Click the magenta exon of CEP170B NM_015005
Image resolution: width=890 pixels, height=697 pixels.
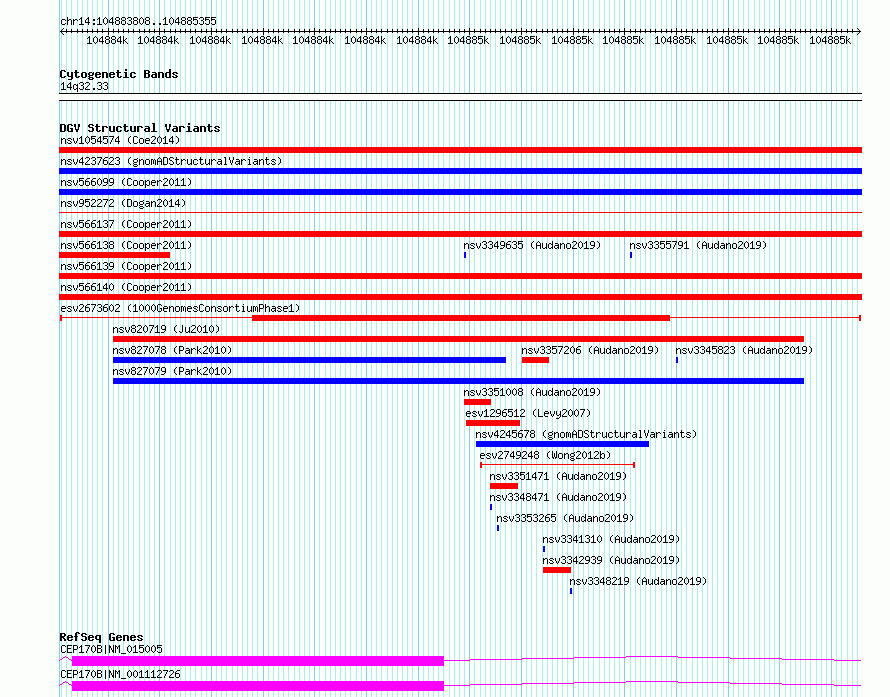[258, 661]
